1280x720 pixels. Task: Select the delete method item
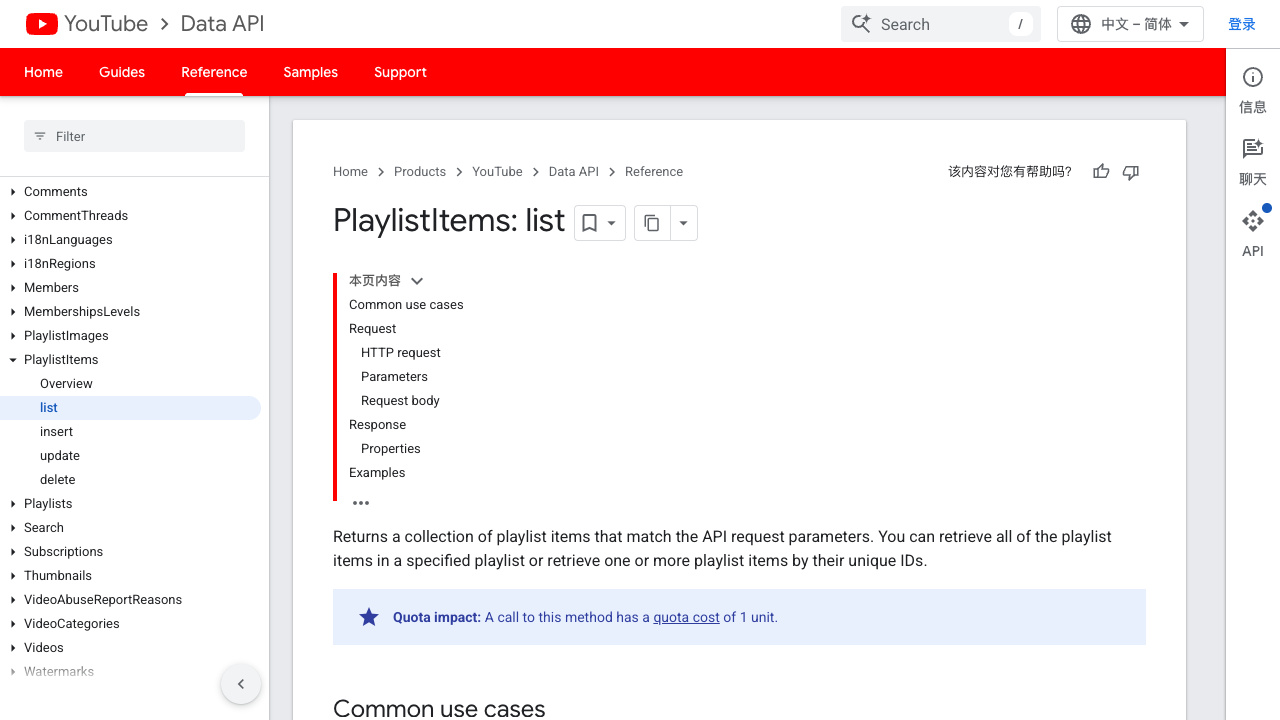click(x=58, y=480)
